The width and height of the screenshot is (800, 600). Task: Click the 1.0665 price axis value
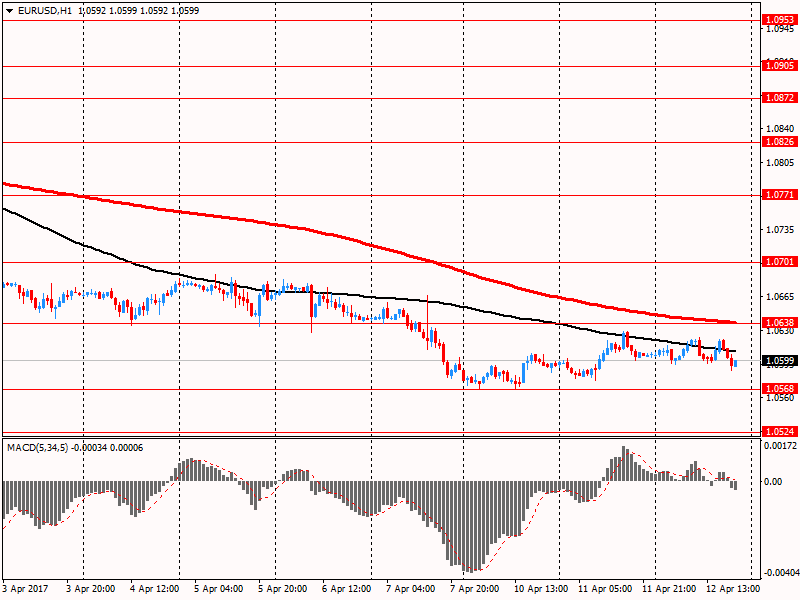pyautogui.click(x=781, y=297)
